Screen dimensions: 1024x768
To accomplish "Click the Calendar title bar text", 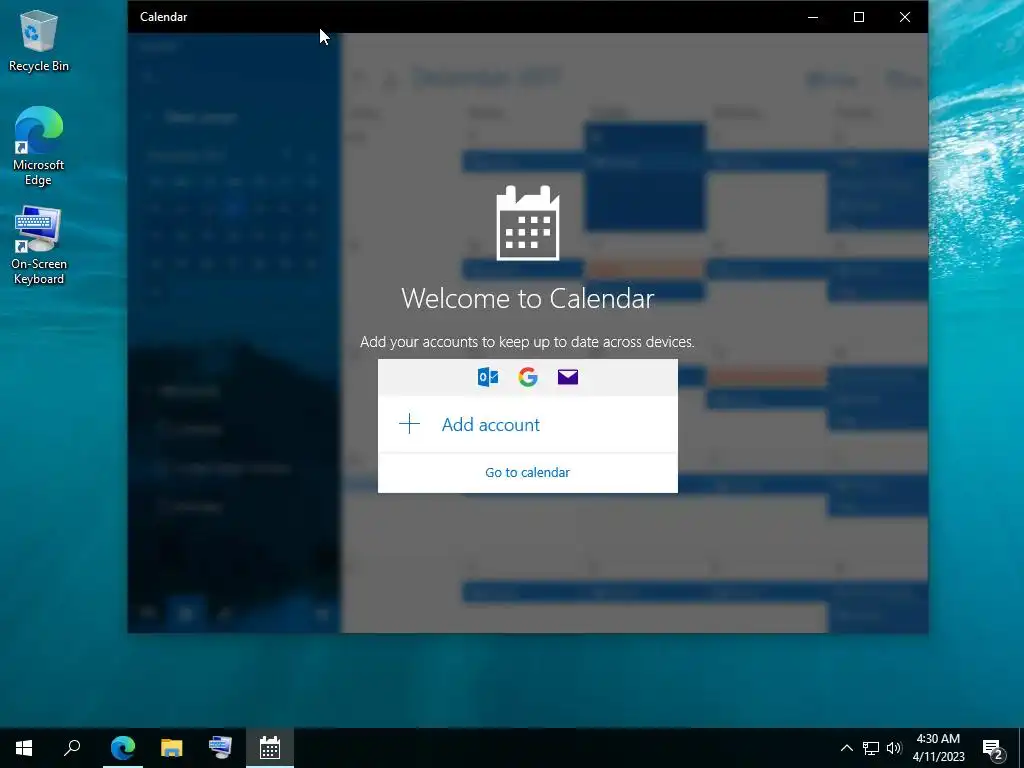I will 163,17.
